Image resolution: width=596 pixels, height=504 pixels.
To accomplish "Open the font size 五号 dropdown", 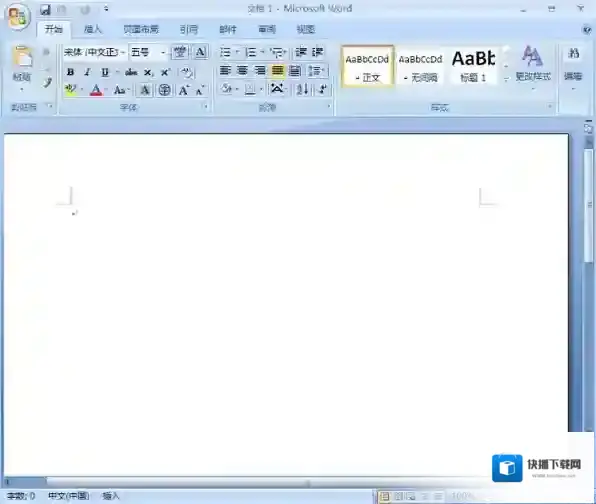I will point(163,52).
